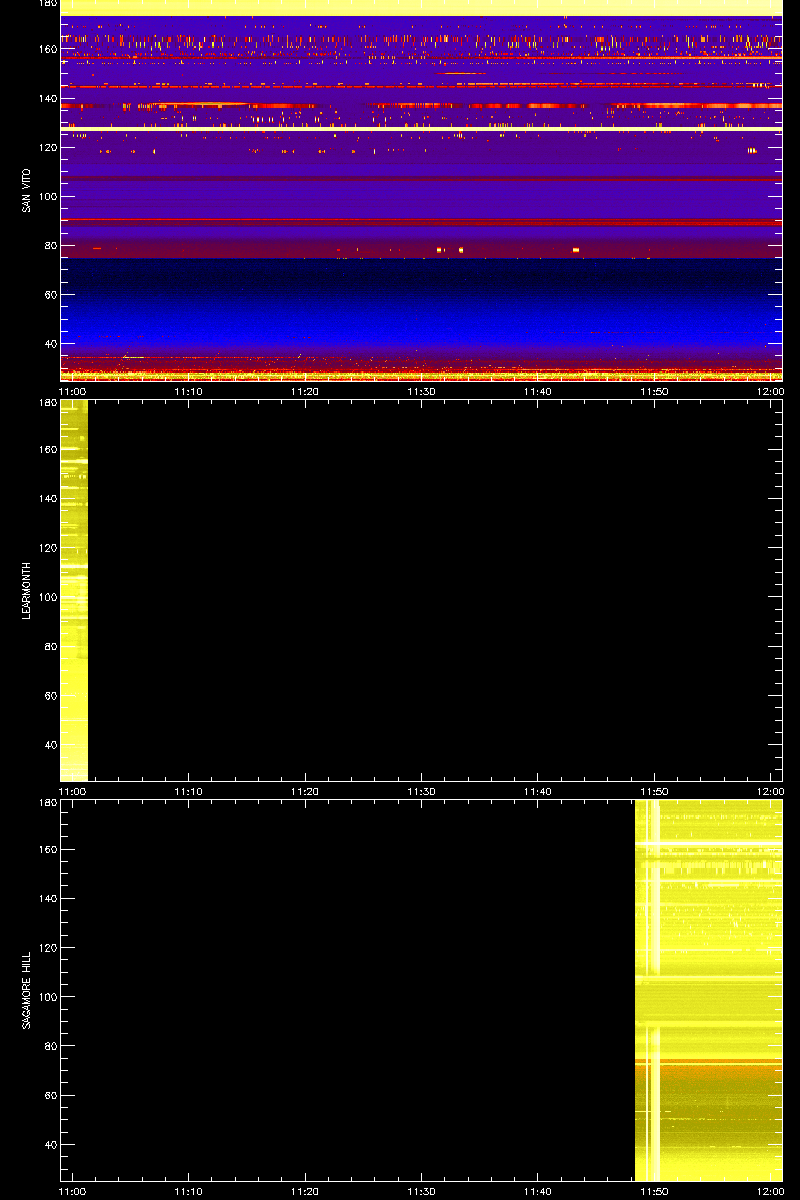800x1200 pixels.
Task: Choose the 11:10 tick label under Sagamore Hill panel
Action: [189, 1191]
